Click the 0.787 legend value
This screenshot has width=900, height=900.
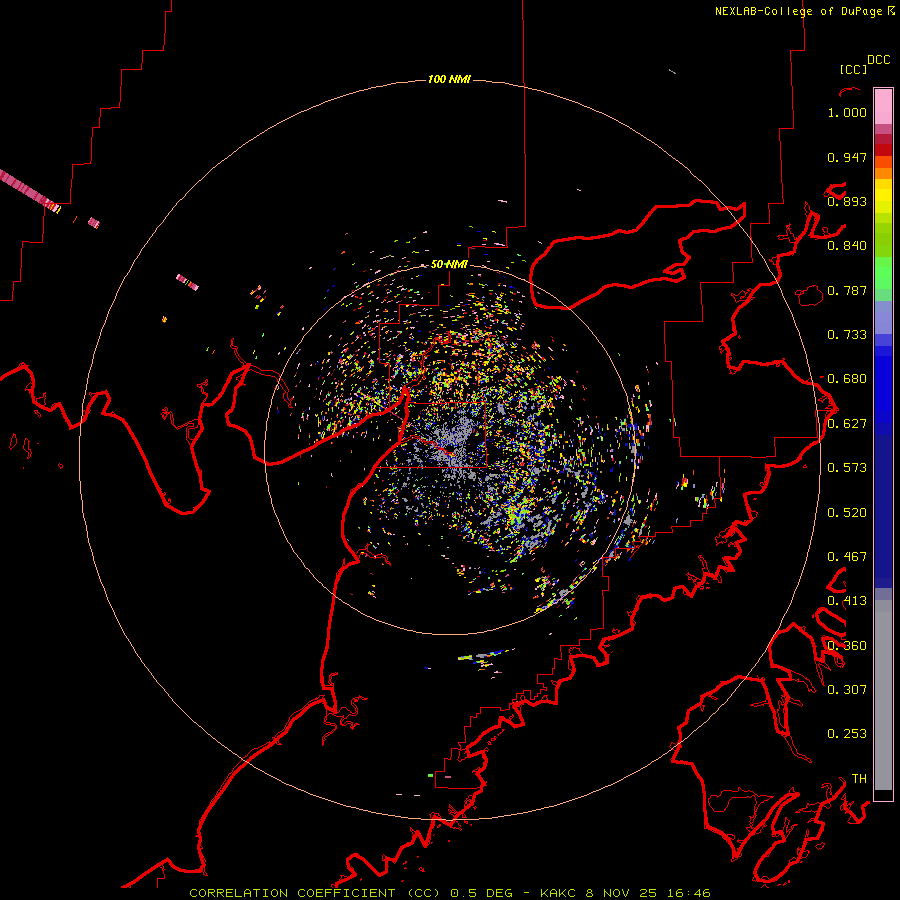pyautogui.click(x=847, y=290)
